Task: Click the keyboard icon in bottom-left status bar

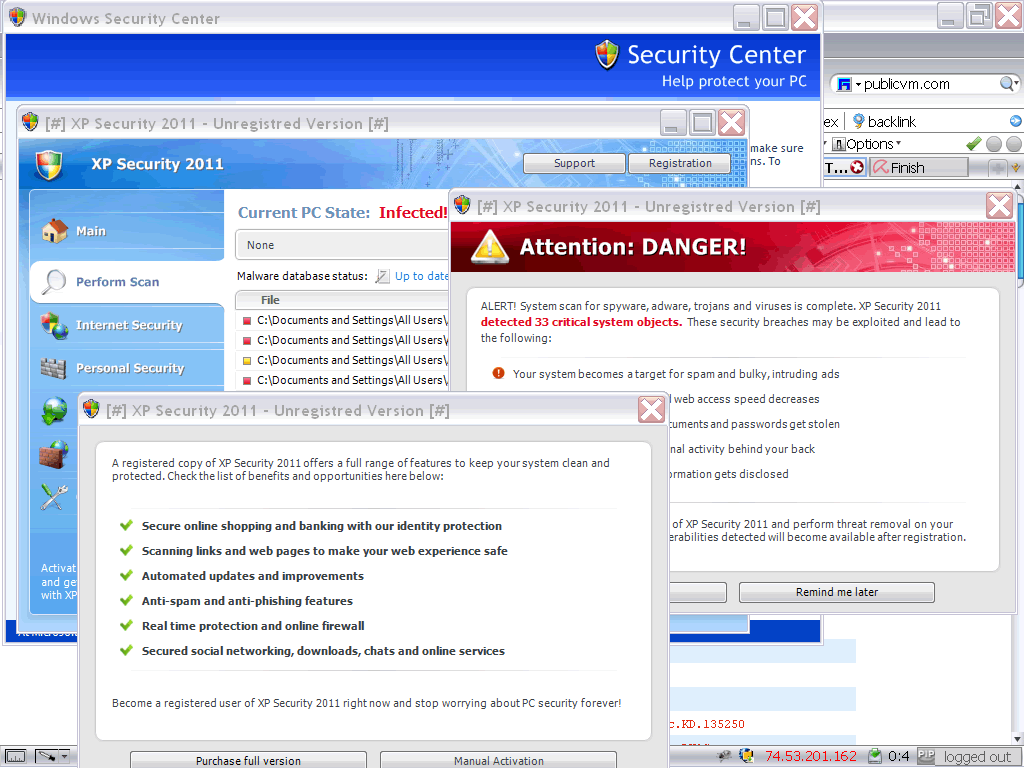Action: [16, 756]
